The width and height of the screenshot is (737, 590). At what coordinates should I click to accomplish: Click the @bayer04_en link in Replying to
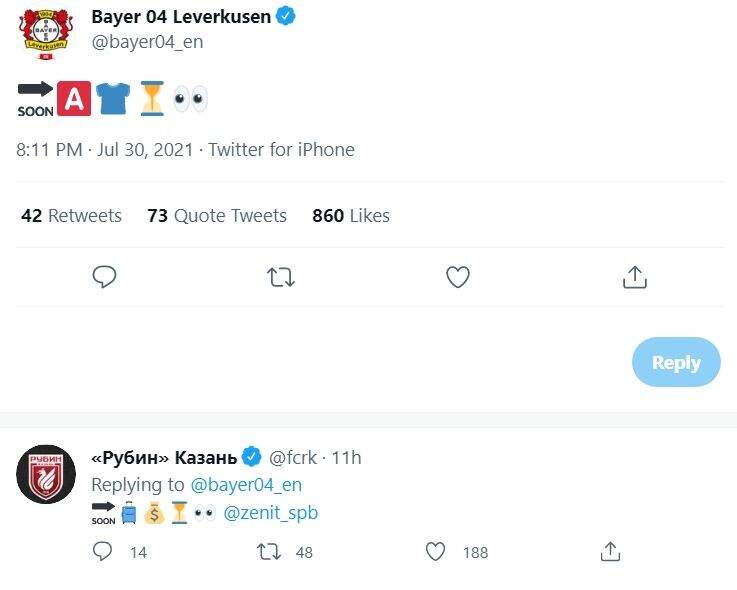246,485
